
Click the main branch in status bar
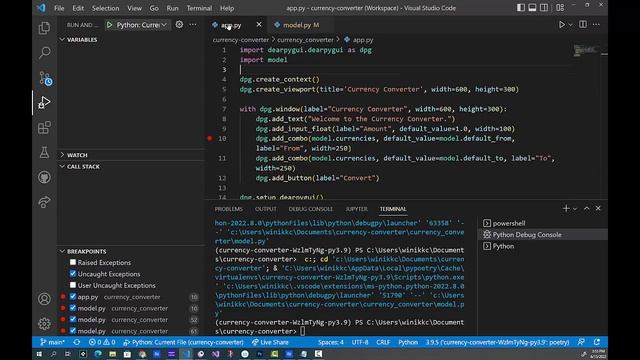(52, 342)
